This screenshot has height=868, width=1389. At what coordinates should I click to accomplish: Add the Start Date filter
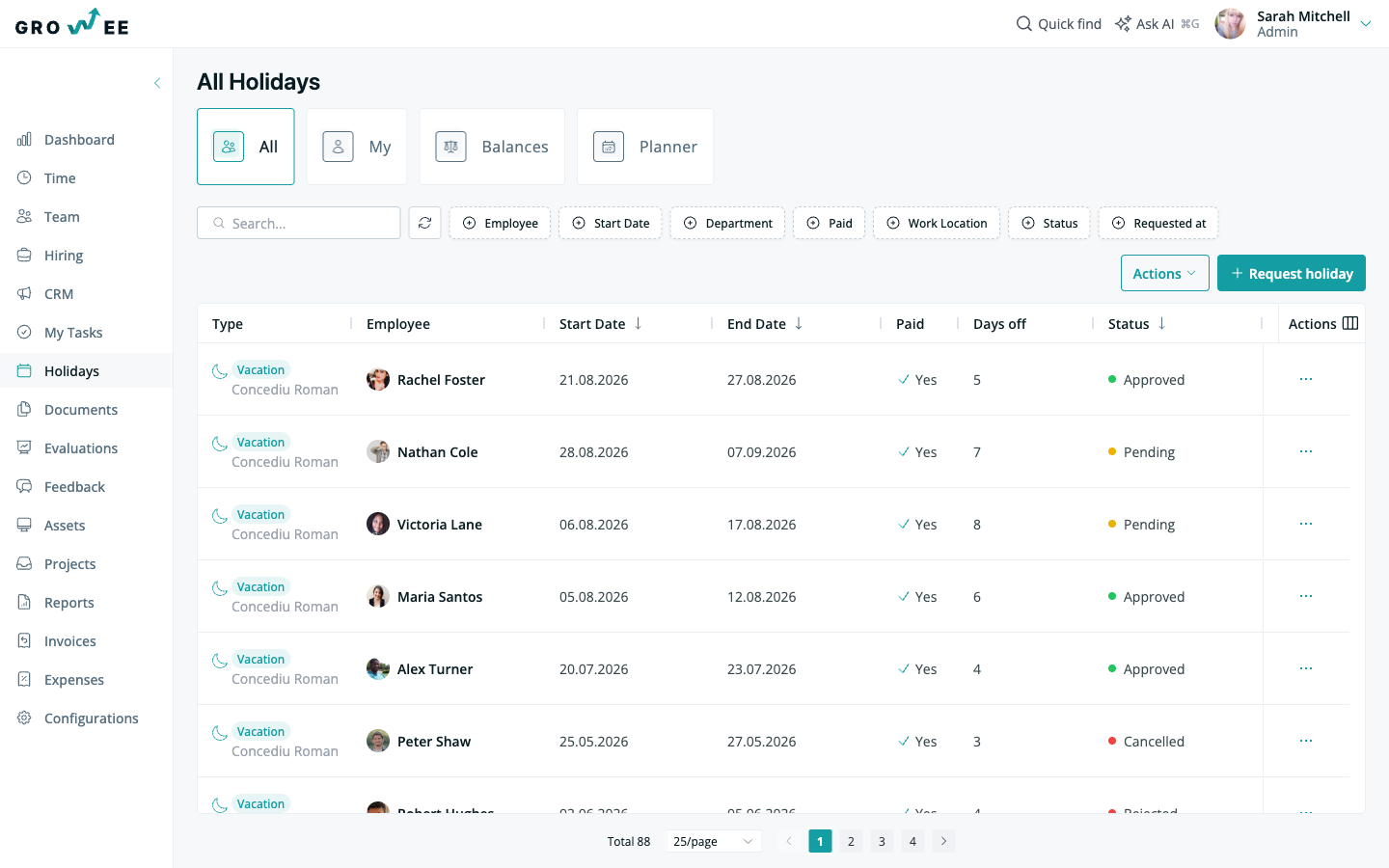(611, 223)
